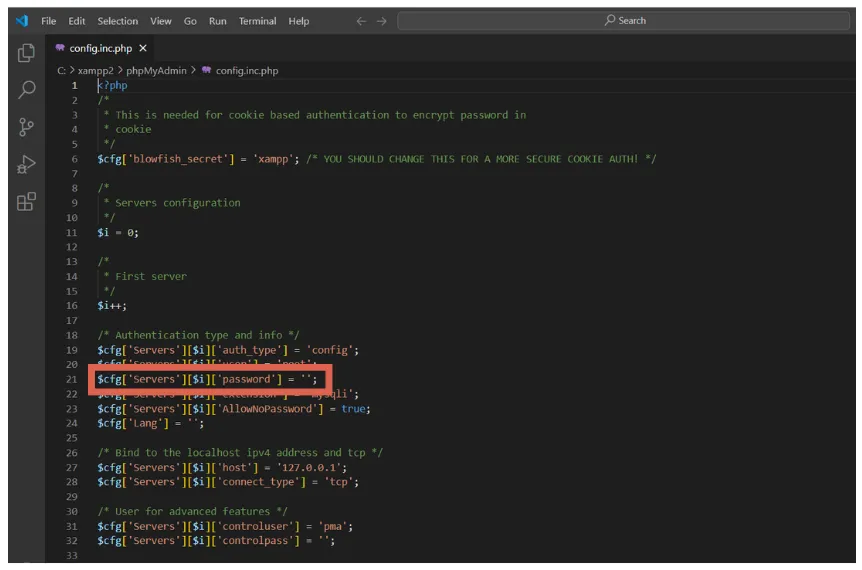Click 'Authentication type and info' comment
The width and height of the screenshot is (862, 570).
pos(198,335)
